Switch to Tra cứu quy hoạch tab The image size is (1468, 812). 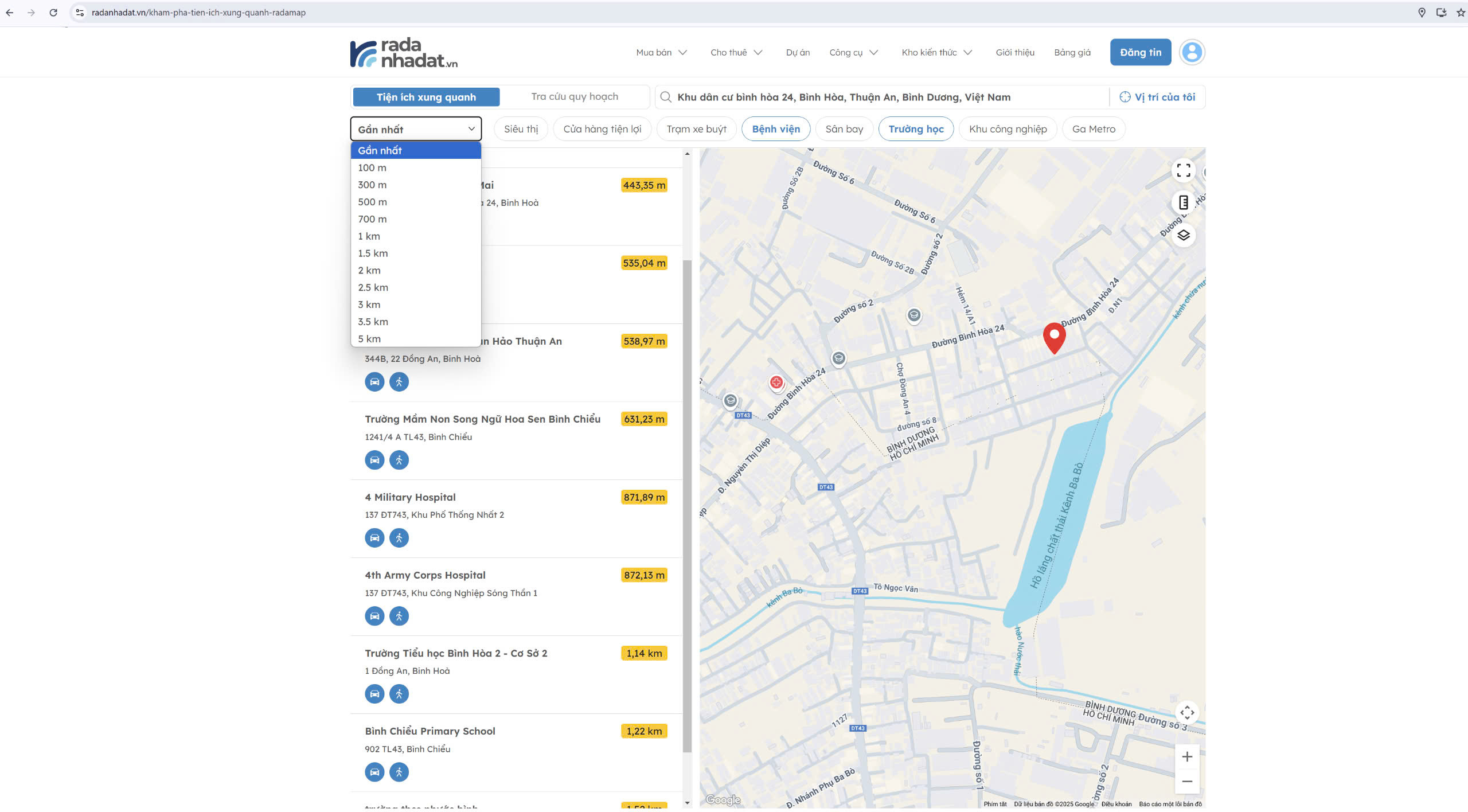(x=574, y=96)
